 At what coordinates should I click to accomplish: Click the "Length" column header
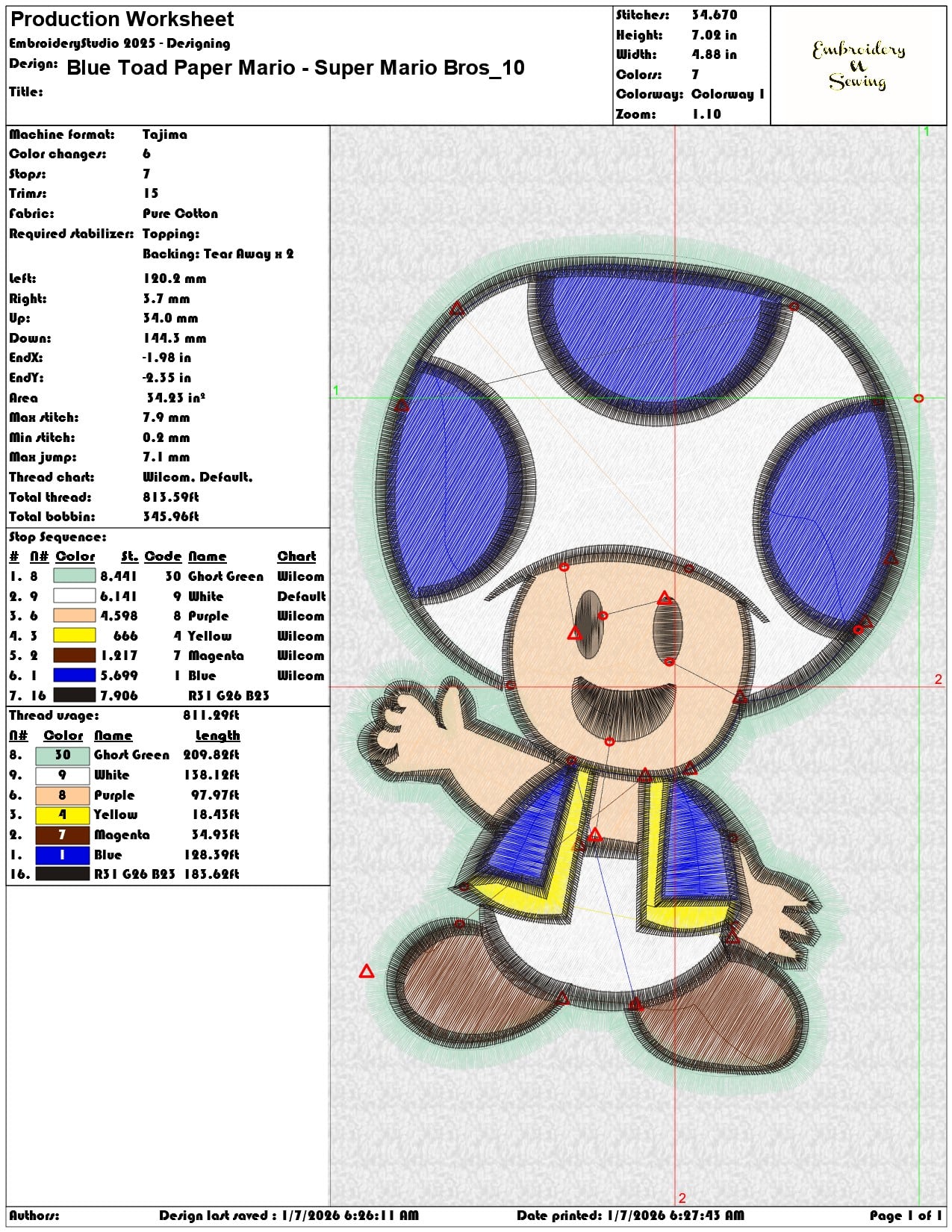218,735
